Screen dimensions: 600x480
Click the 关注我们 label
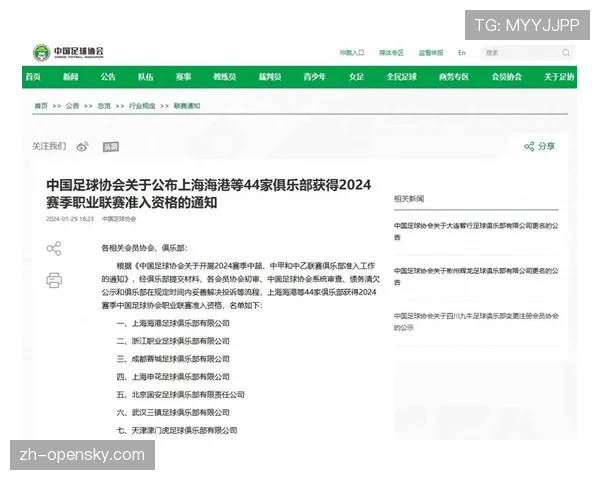point(49,146)
